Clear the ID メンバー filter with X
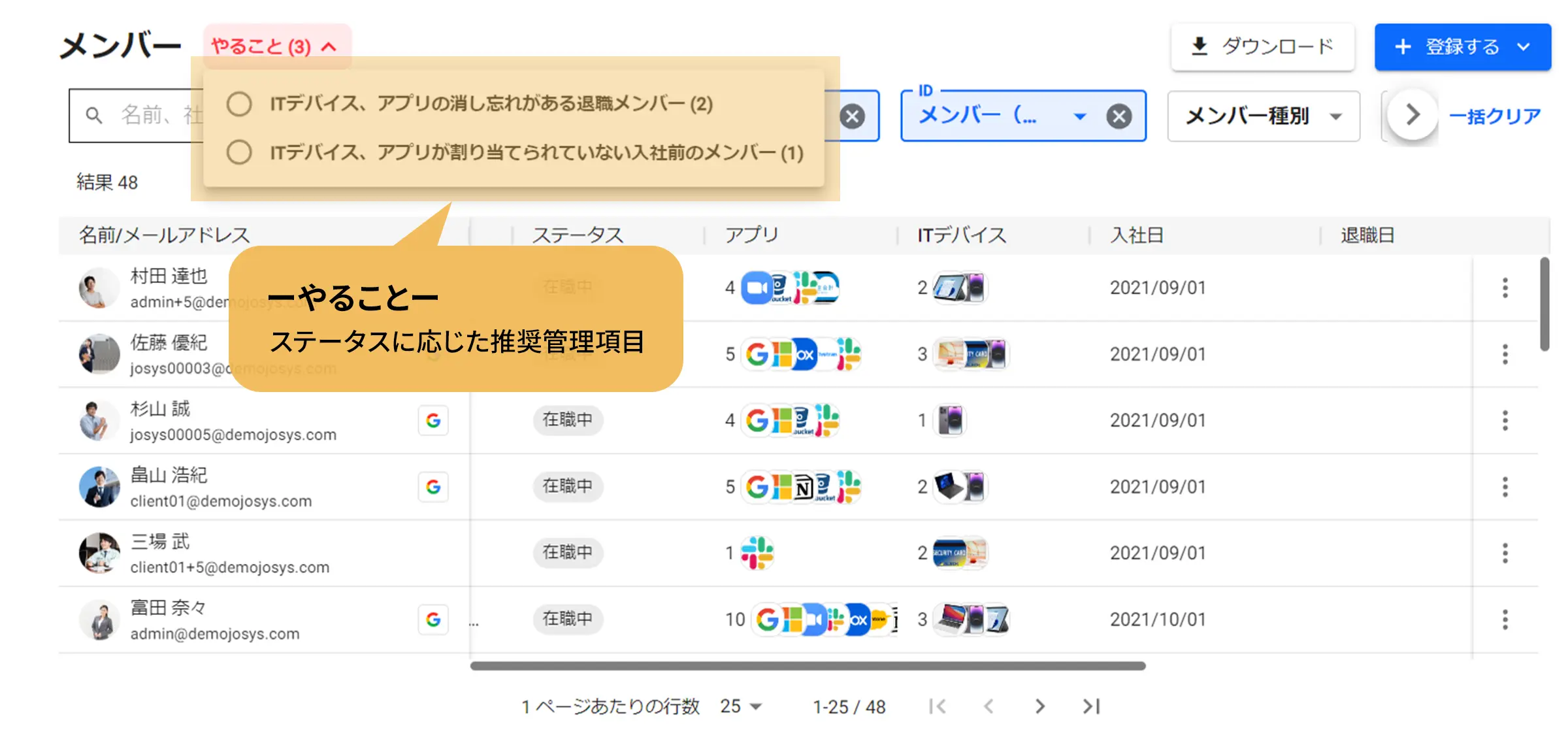1568x741 pixels. pyautogui.click(x=1119, y=116)
